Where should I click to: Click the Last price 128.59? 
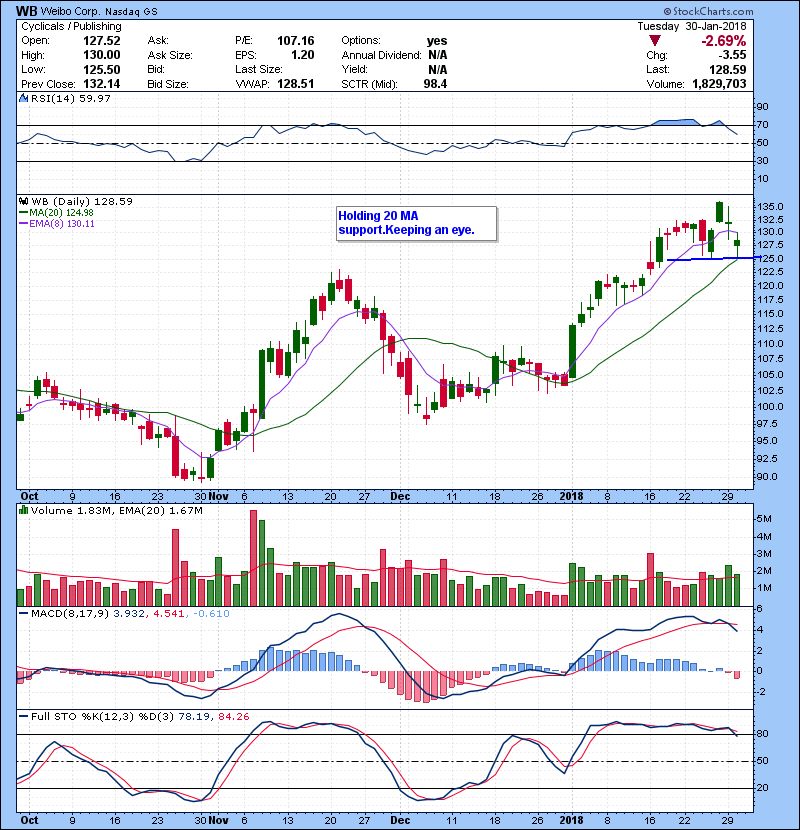(x=727, y=69)
